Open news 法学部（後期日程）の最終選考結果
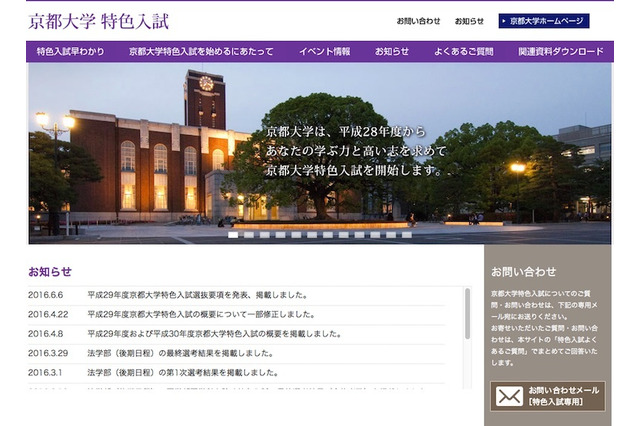Screen dimensions: 640x426 180,353
